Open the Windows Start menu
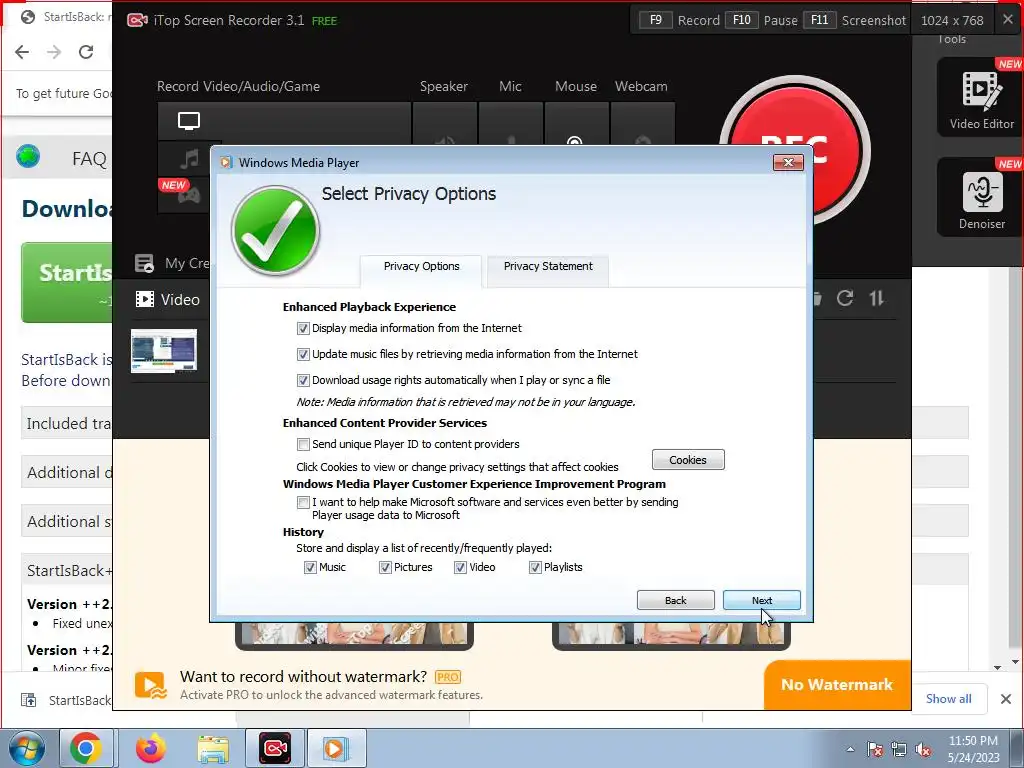Viewport: 1024px width, 768px height. (x=26, y=748)
